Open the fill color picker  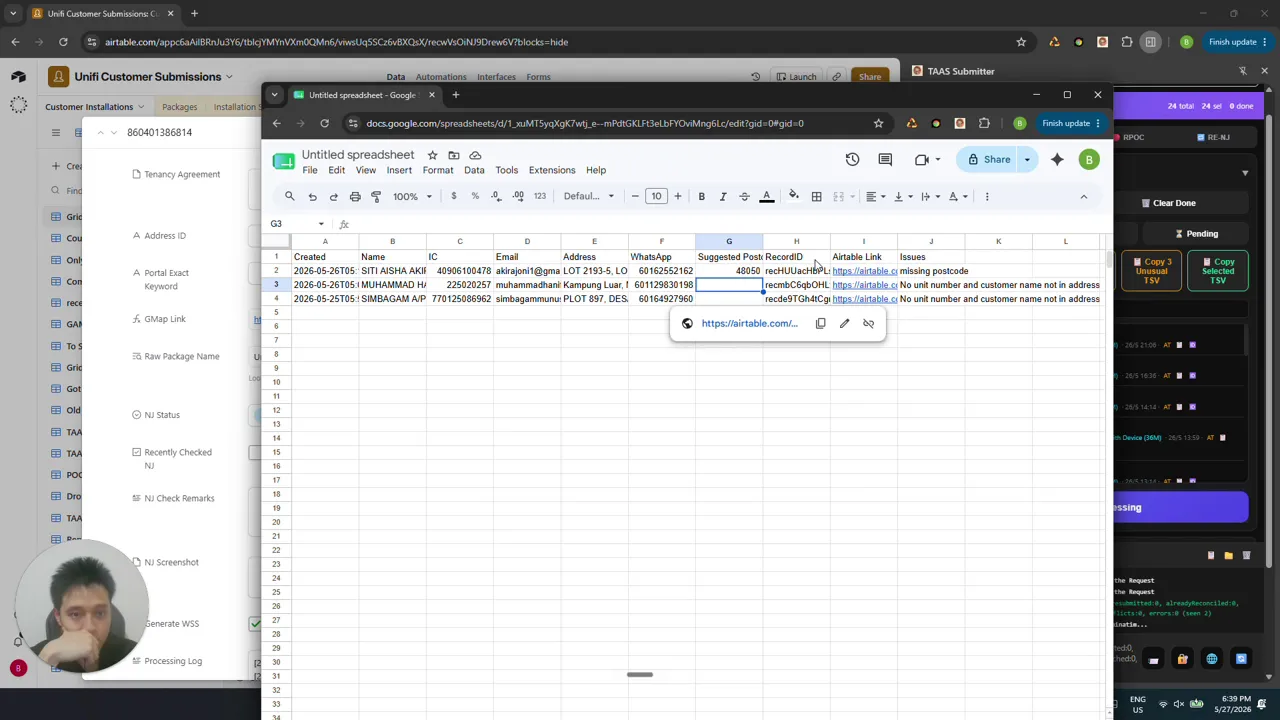[x=794, y=196]
